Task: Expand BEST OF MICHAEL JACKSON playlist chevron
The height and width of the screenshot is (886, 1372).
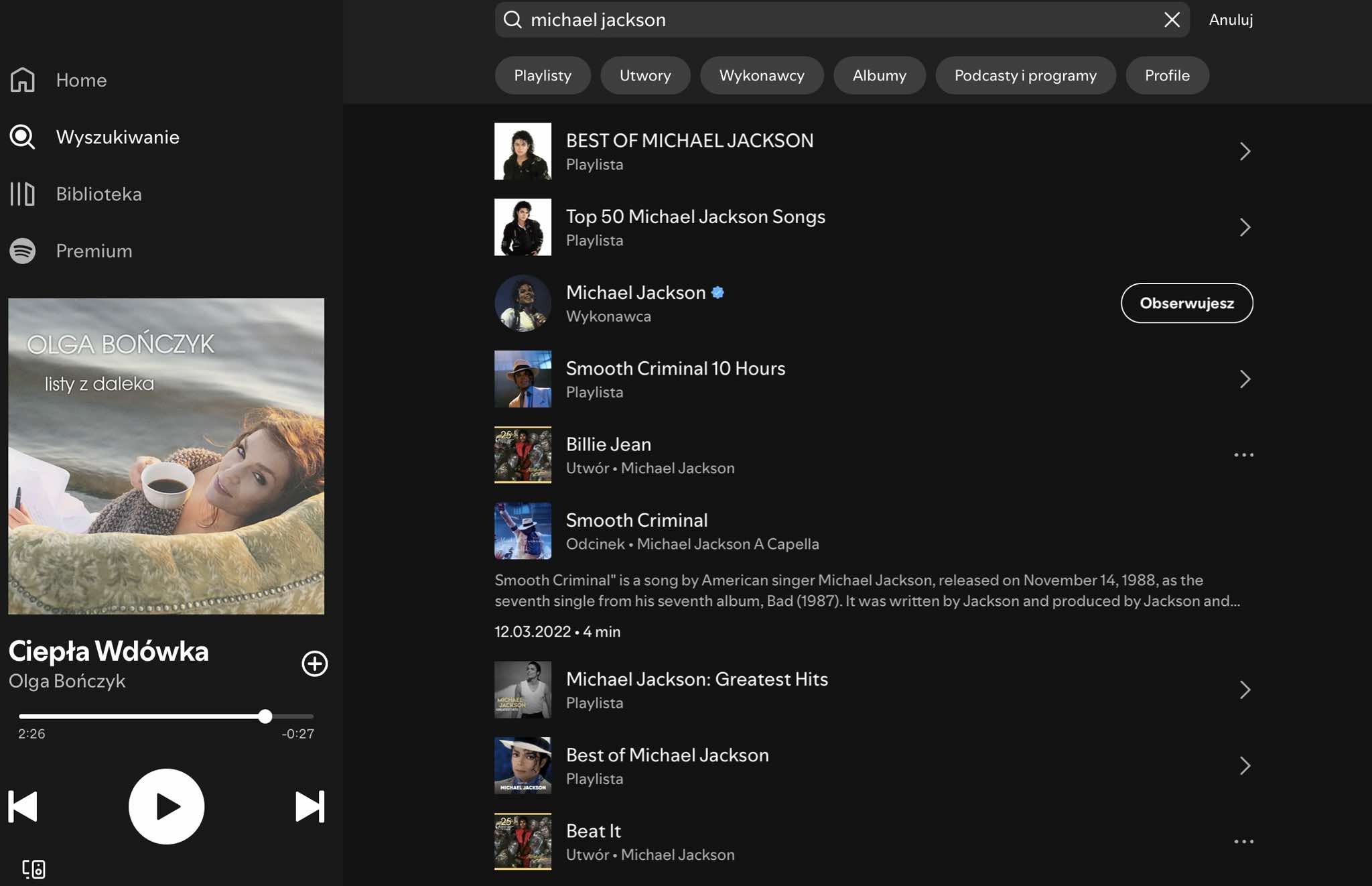Action: (1245, 151)
